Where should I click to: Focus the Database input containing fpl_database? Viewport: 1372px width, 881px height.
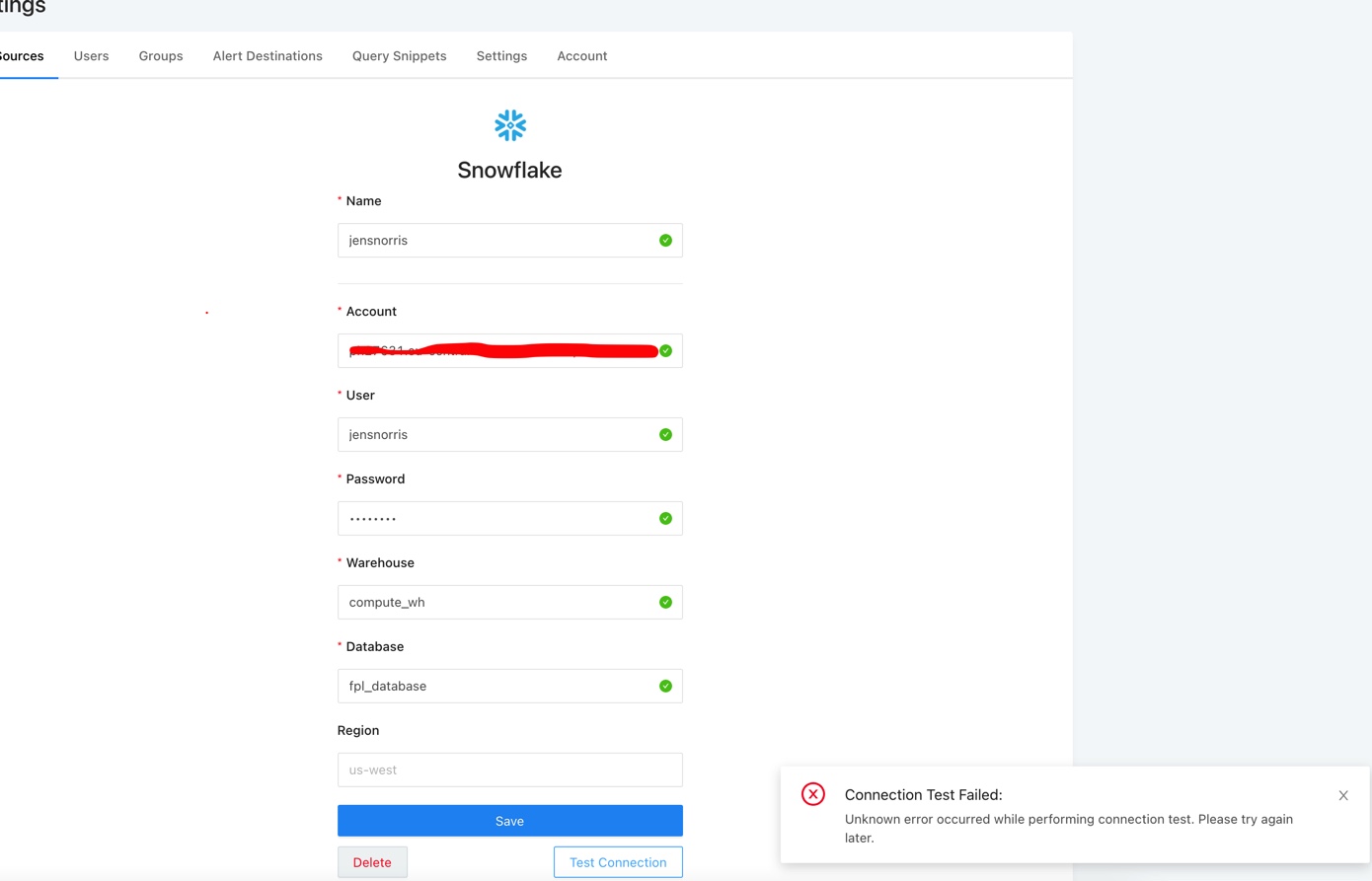(x=510, y=687)
